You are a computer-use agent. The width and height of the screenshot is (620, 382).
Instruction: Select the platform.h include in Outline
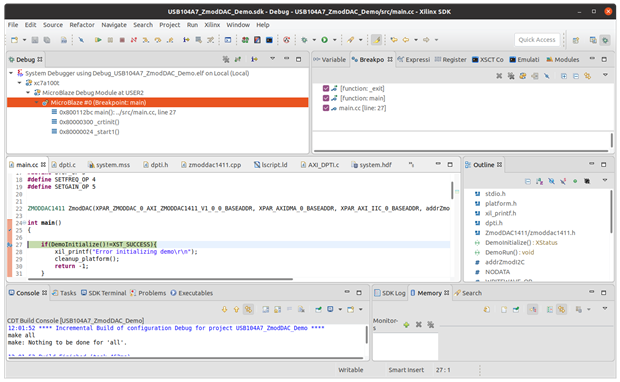click(x=496, y=204)
